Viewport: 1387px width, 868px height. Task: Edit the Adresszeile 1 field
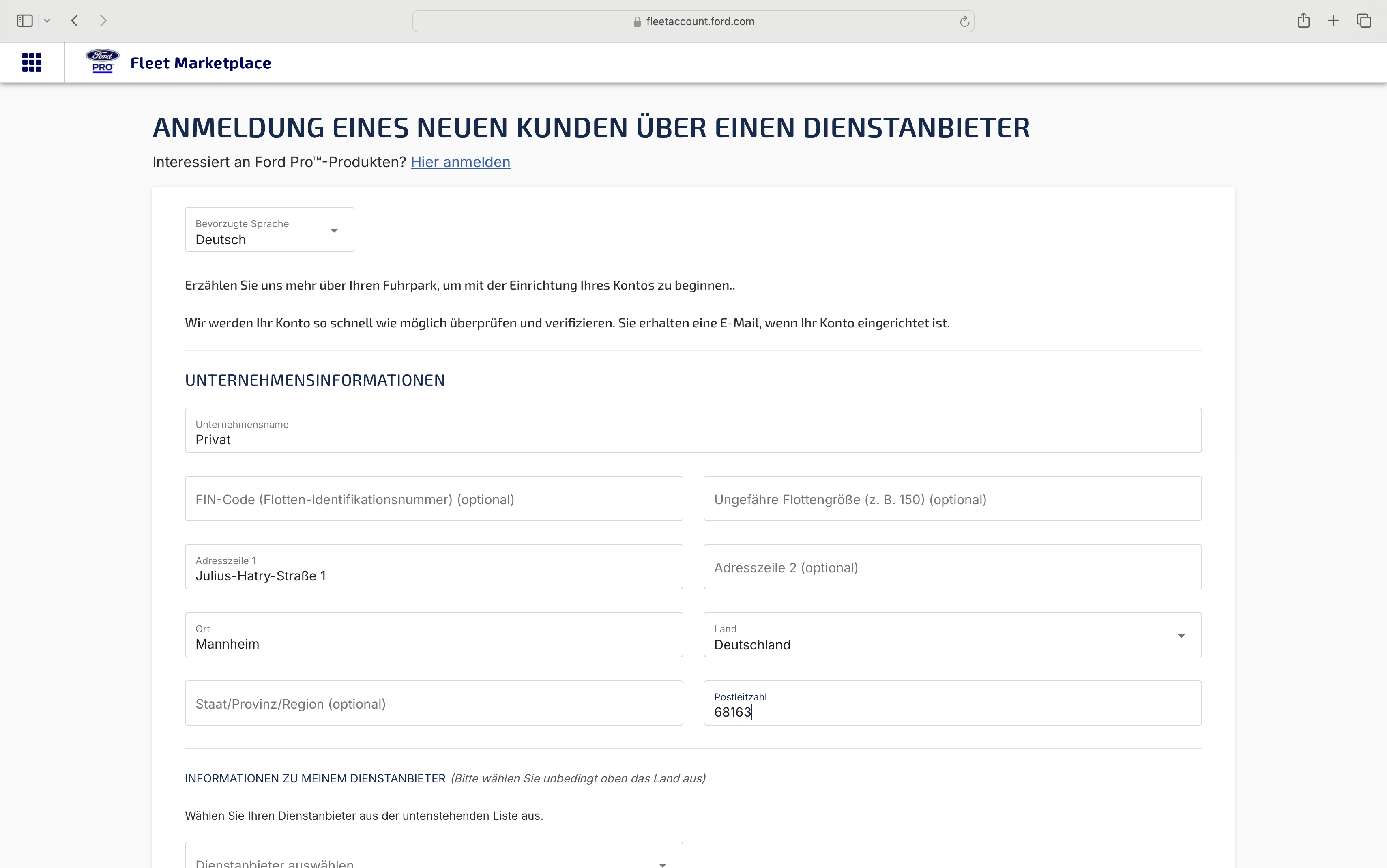pos(434,567)
